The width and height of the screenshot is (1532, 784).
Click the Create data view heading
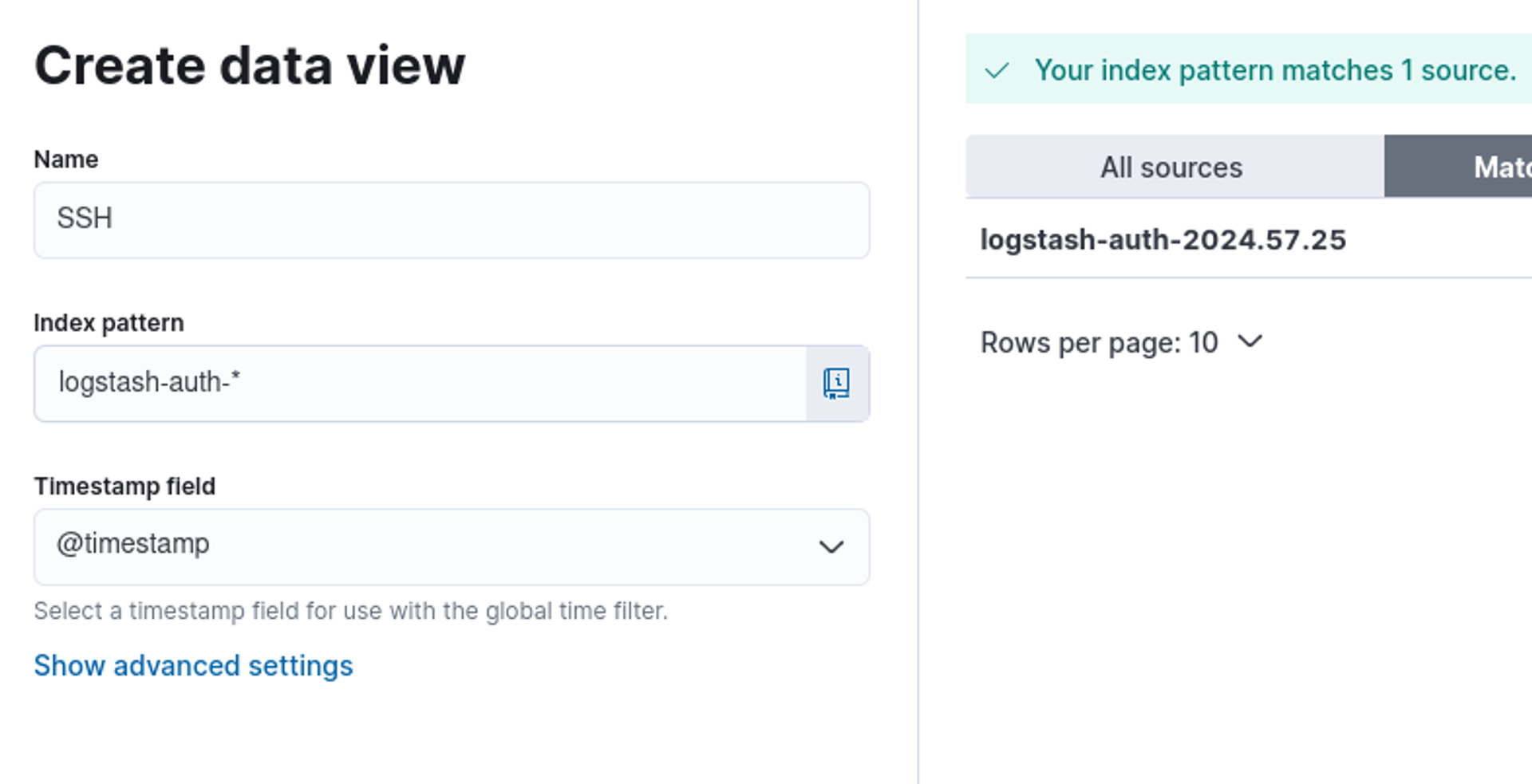tap(249, 65)
